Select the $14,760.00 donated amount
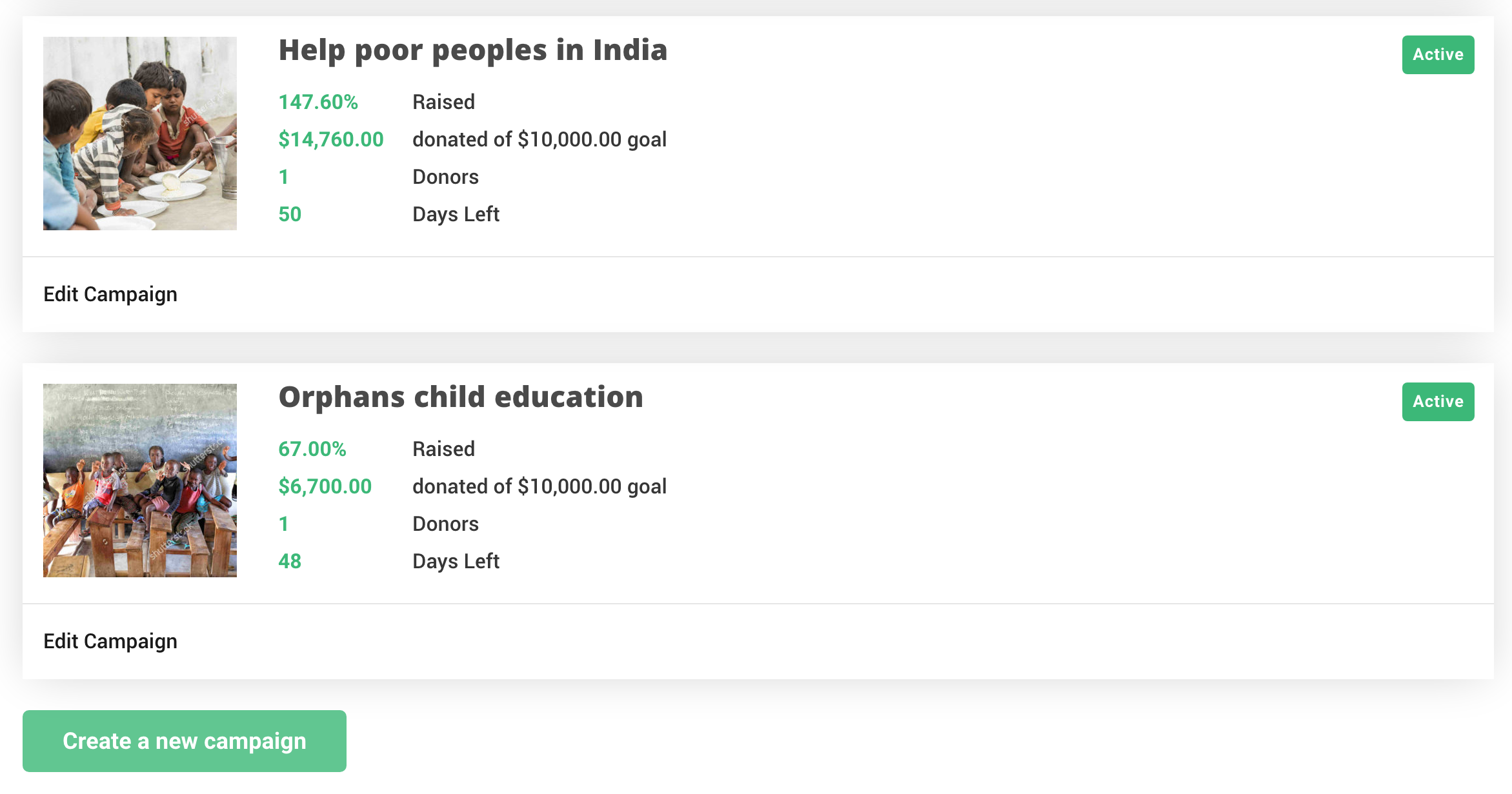Image resolution: width=1512 pixels, height=794 pixels. coord(331,139)
